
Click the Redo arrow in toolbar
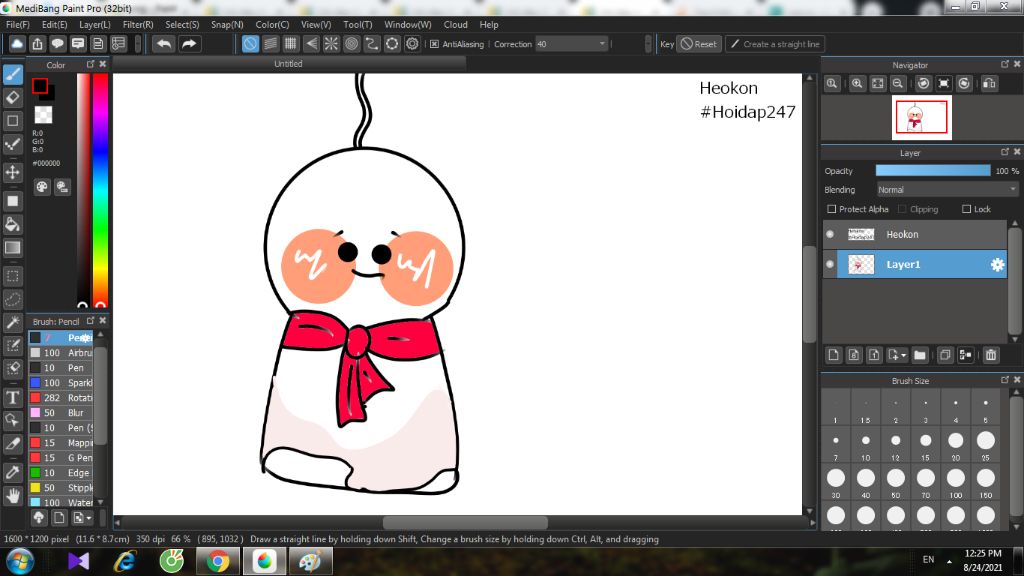tap(189, 44)
